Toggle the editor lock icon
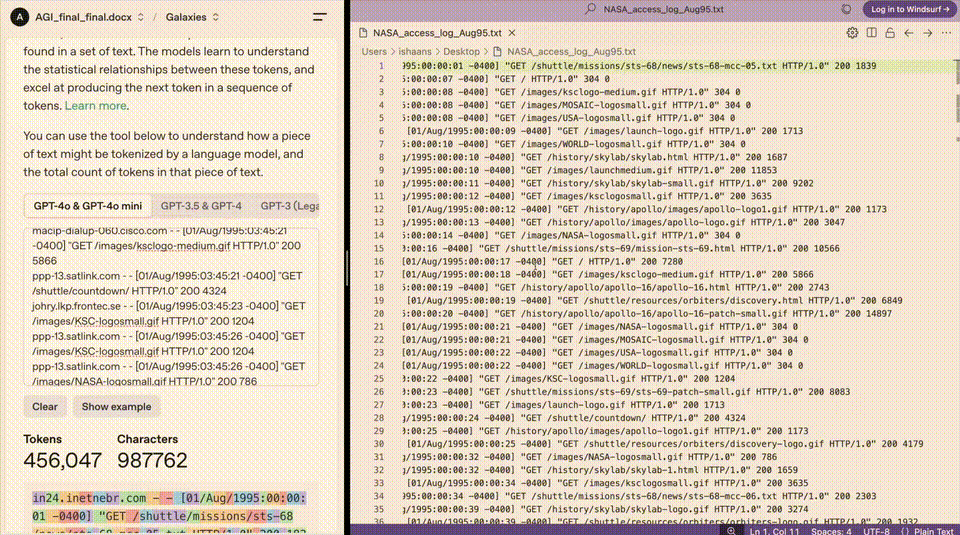The image size is (960, 535). (x=890, y=33)
